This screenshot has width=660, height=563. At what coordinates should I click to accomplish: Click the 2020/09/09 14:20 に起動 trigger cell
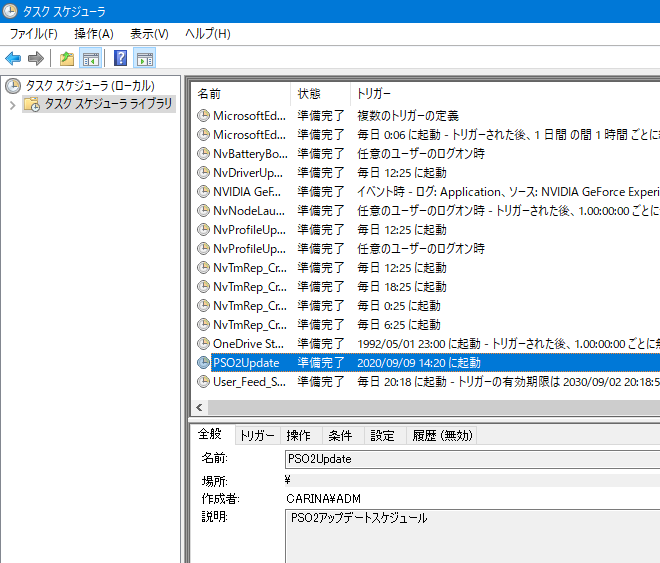(419, 363)
